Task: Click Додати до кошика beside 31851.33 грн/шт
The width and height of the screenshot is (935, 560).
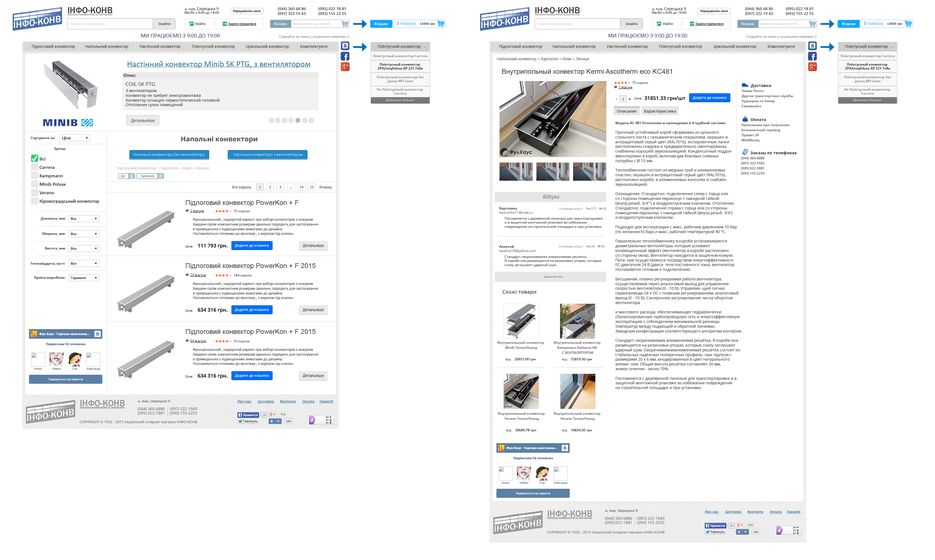Action: click(x=709, y=97)
